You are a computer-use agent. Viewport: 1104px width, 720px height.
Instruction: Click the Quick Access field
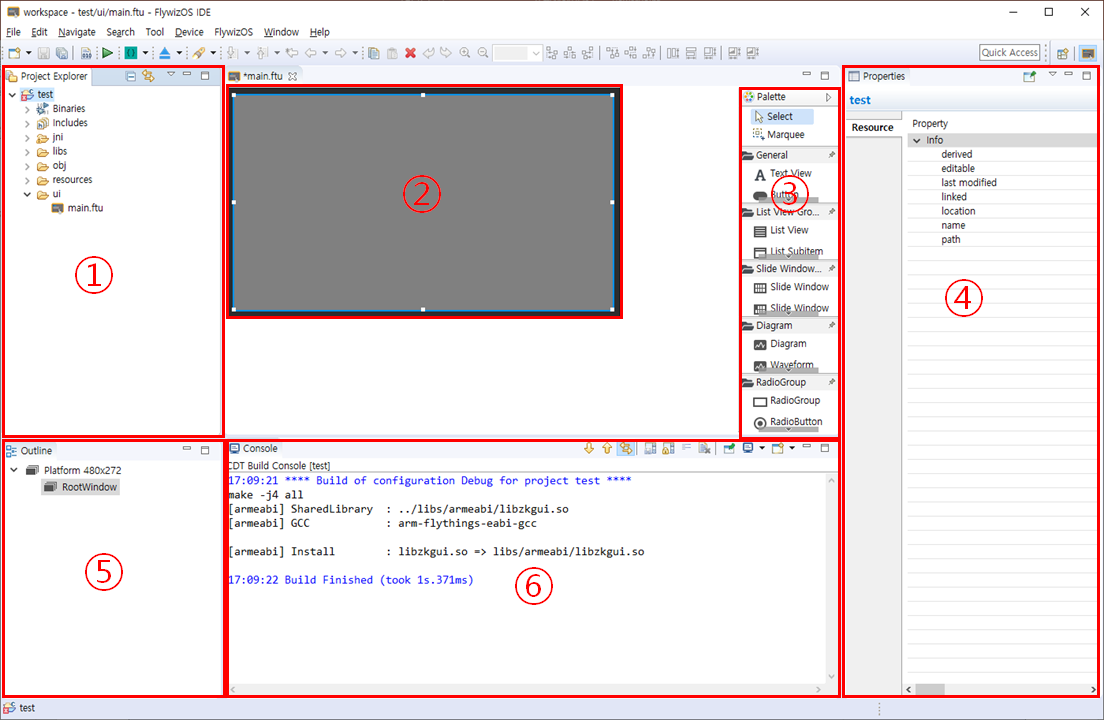pos(1009,53)
